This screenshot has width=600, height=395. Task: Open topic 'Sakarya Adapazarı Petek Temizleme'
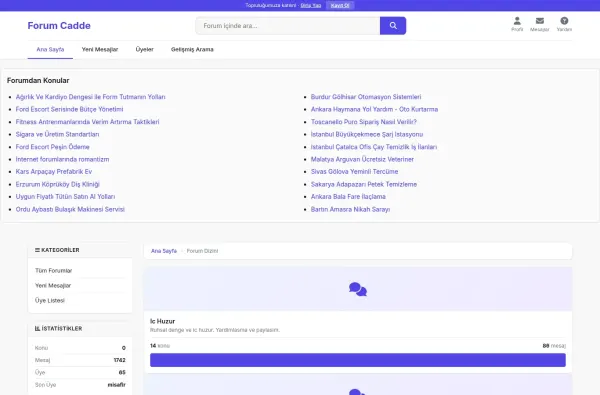pos(364,184)
